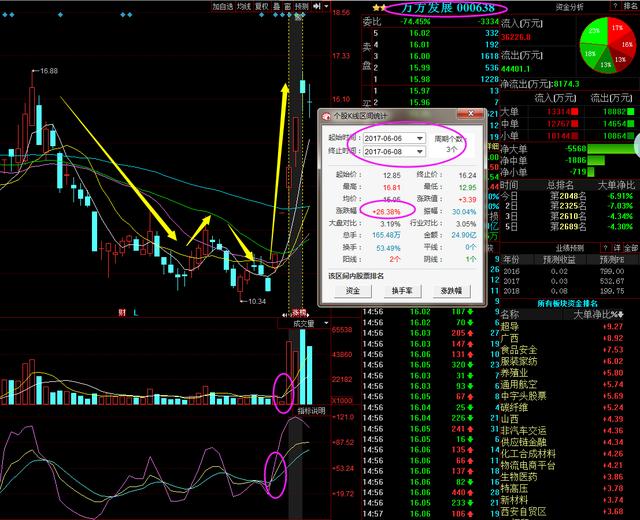Select the 物流电商平台 sector row
Screen dimensions: 640x520
[x=562, y=465]
